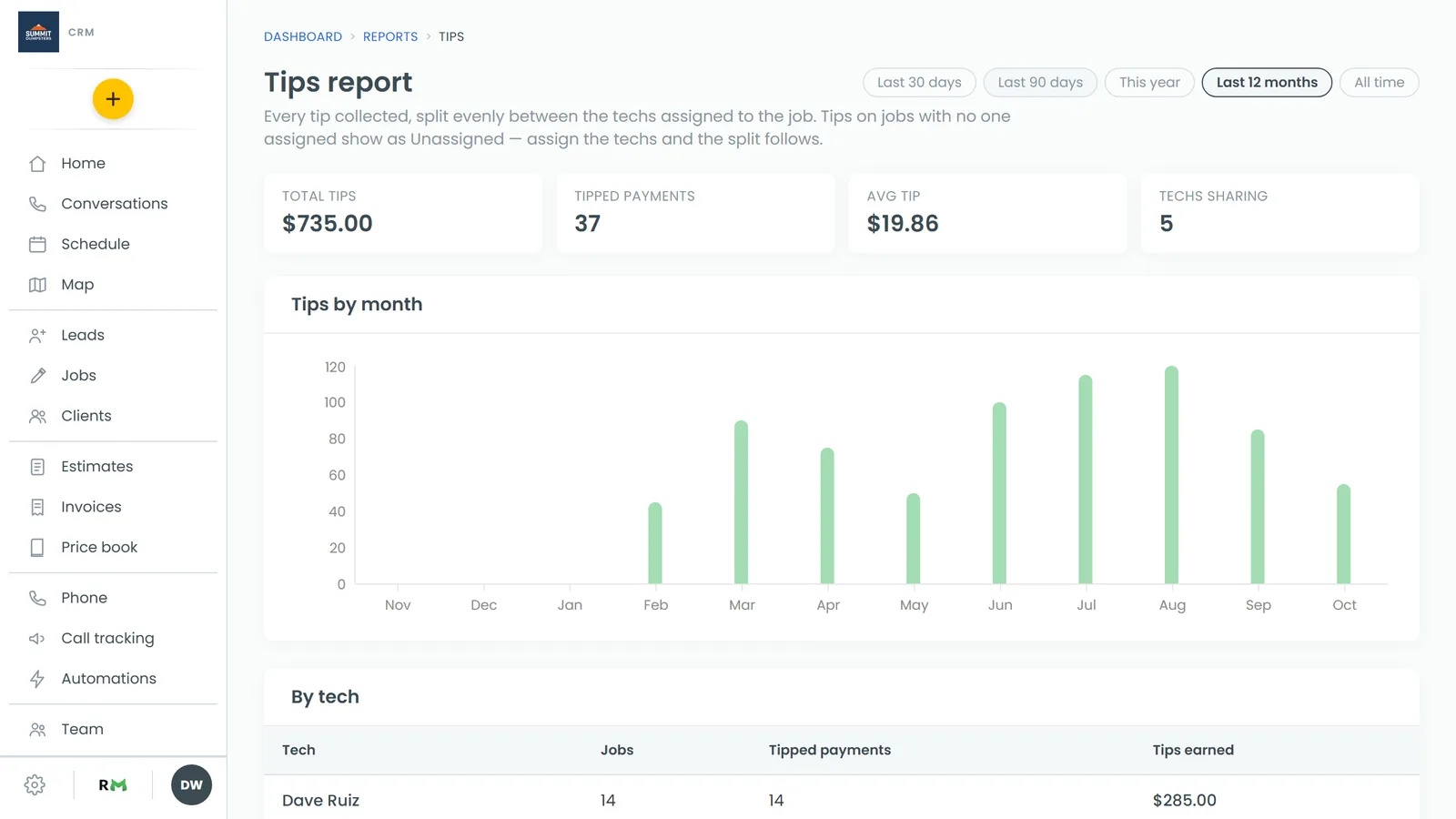1456x819 pixels.
Task: Click the Dave Ruiz table row name
Action: click(320, 801)
